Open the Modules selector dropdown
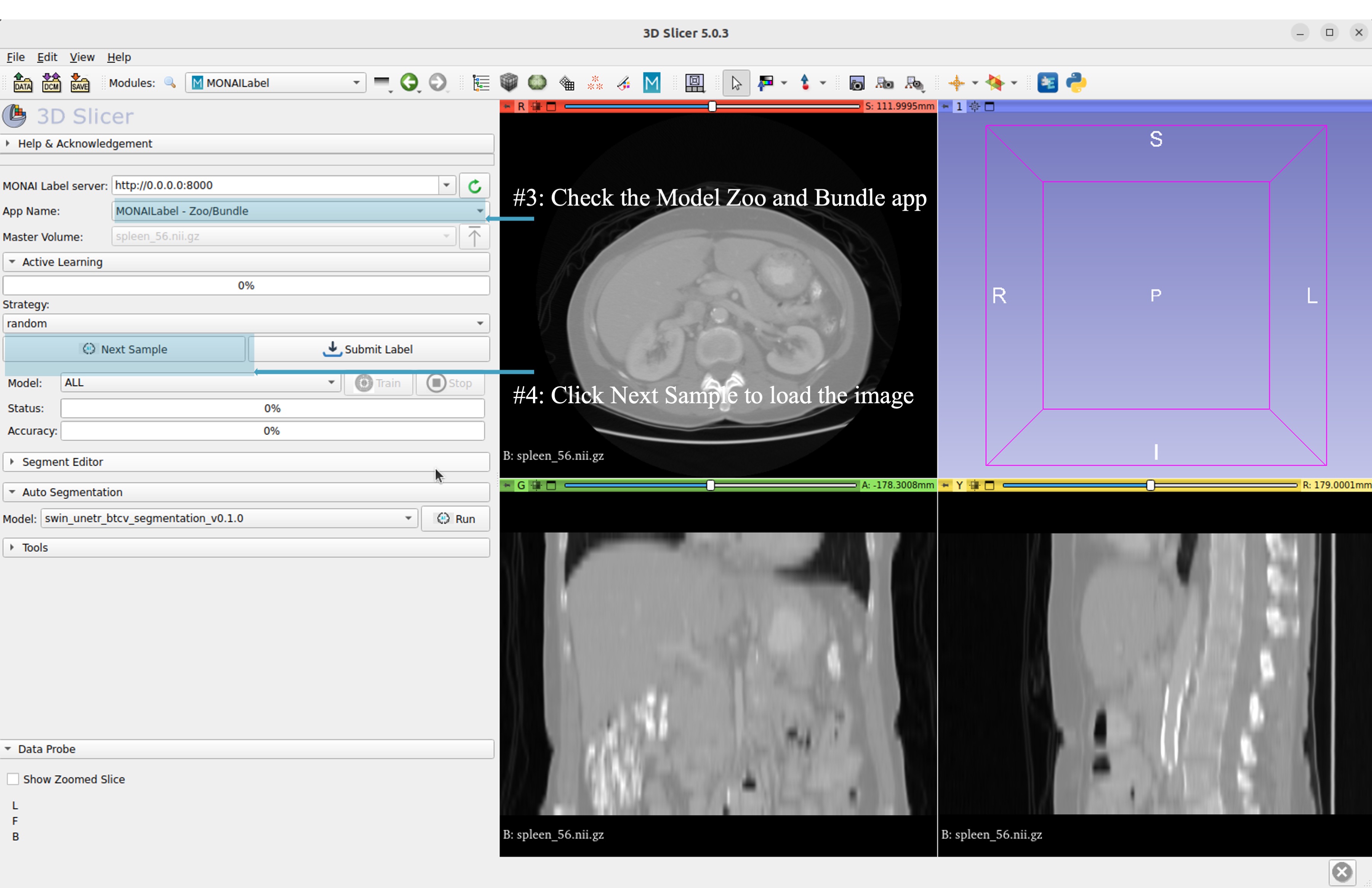This screenshot has height=888, width=1372. coord(275,82)
